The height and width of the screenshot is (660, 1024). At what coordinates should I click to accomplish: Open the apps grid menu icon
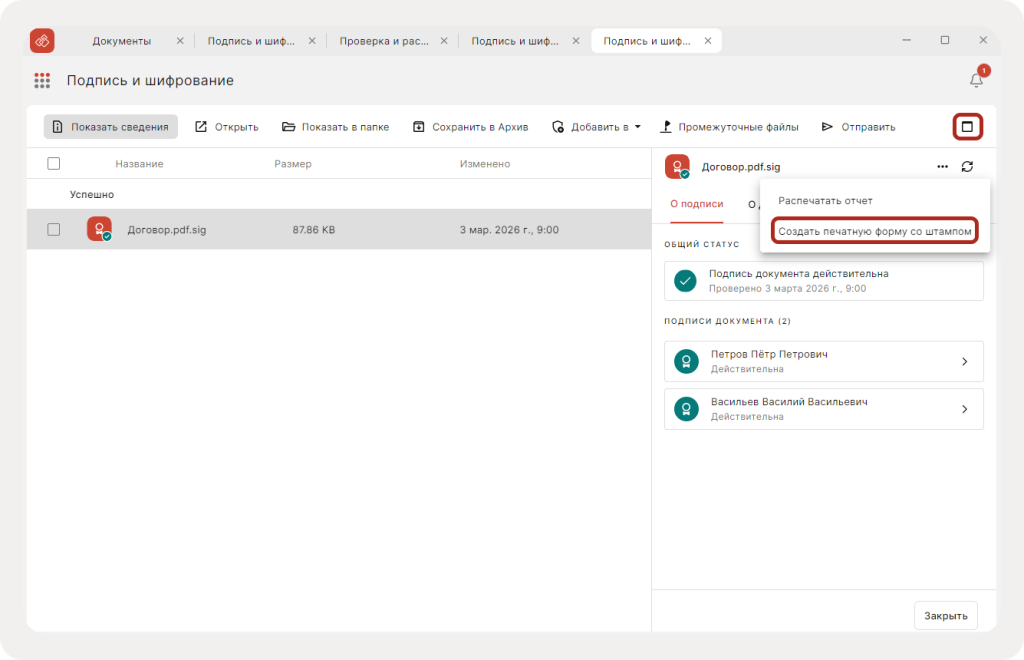point(42,81)
